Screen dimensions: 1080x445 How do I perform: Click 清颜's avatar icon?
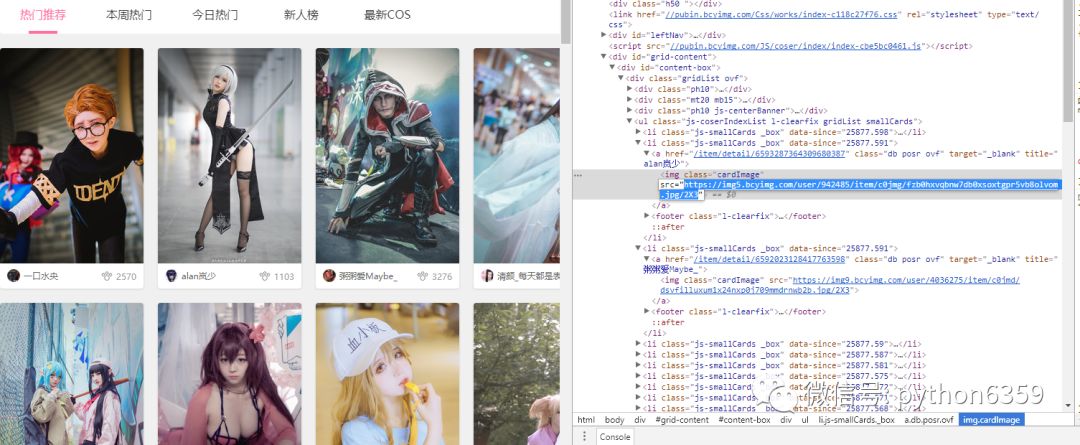pos(487,276)
